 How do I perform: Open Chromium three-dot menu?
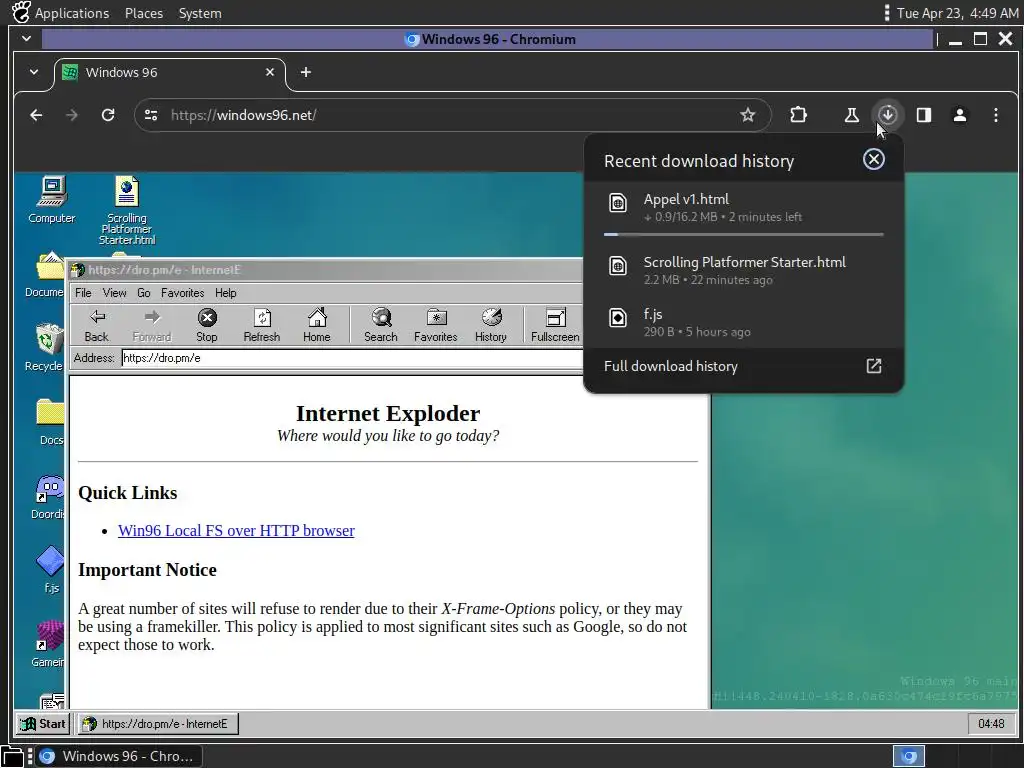[995, 115]
